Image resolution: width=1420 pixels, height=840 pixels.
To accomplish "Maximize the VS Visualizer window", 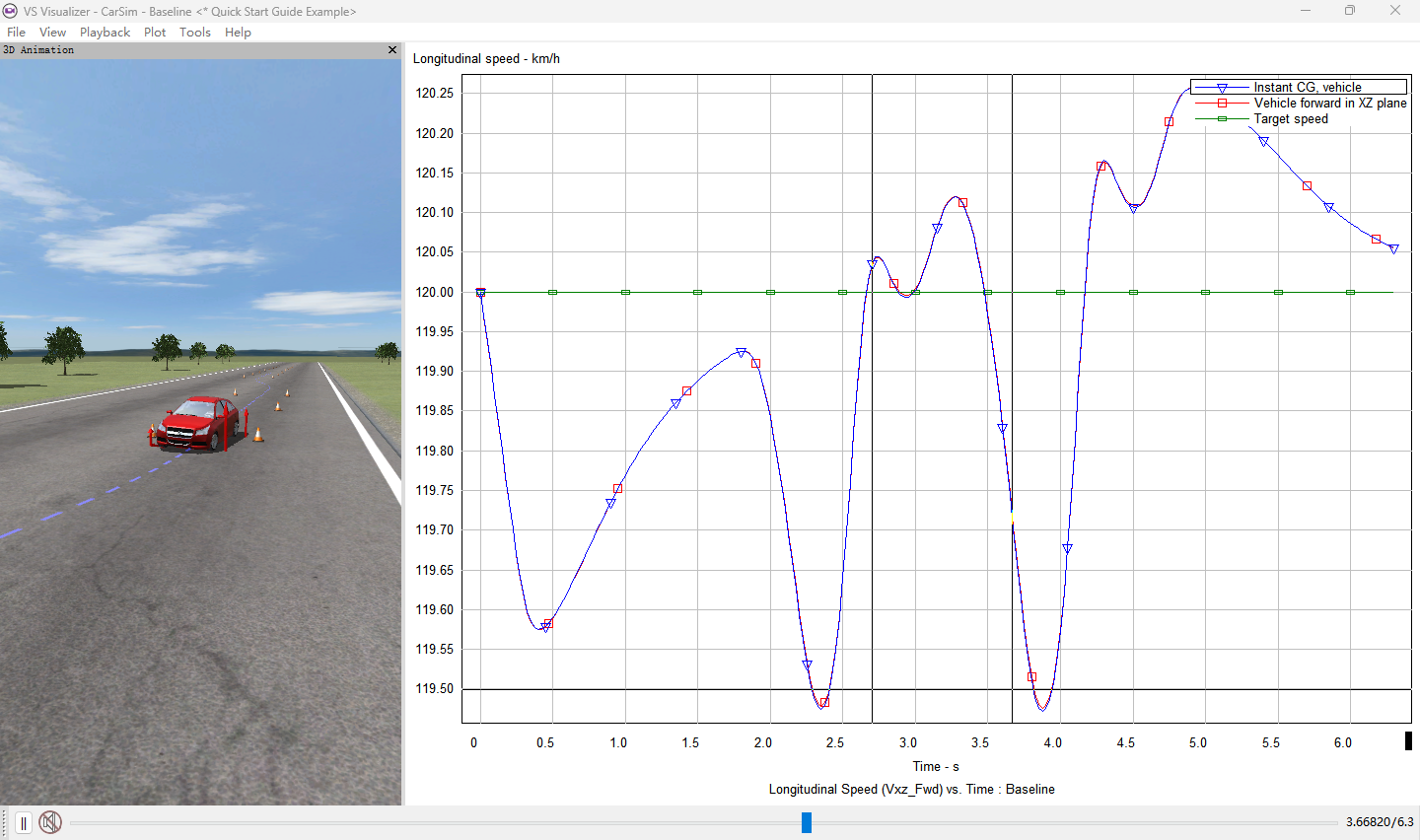I will coord(1349,11).
